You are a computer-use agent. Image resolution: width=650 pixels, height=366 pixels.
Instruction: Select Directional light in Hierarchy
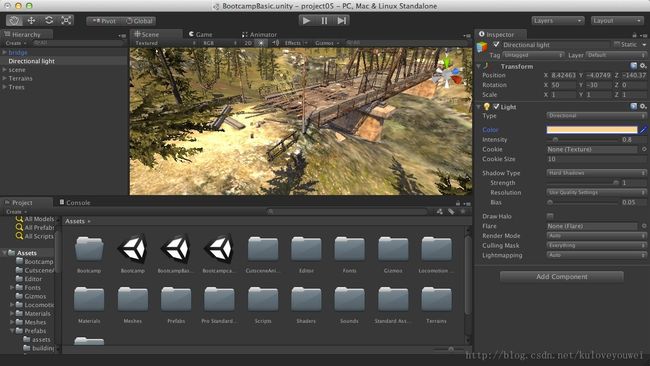pos(32,61)
